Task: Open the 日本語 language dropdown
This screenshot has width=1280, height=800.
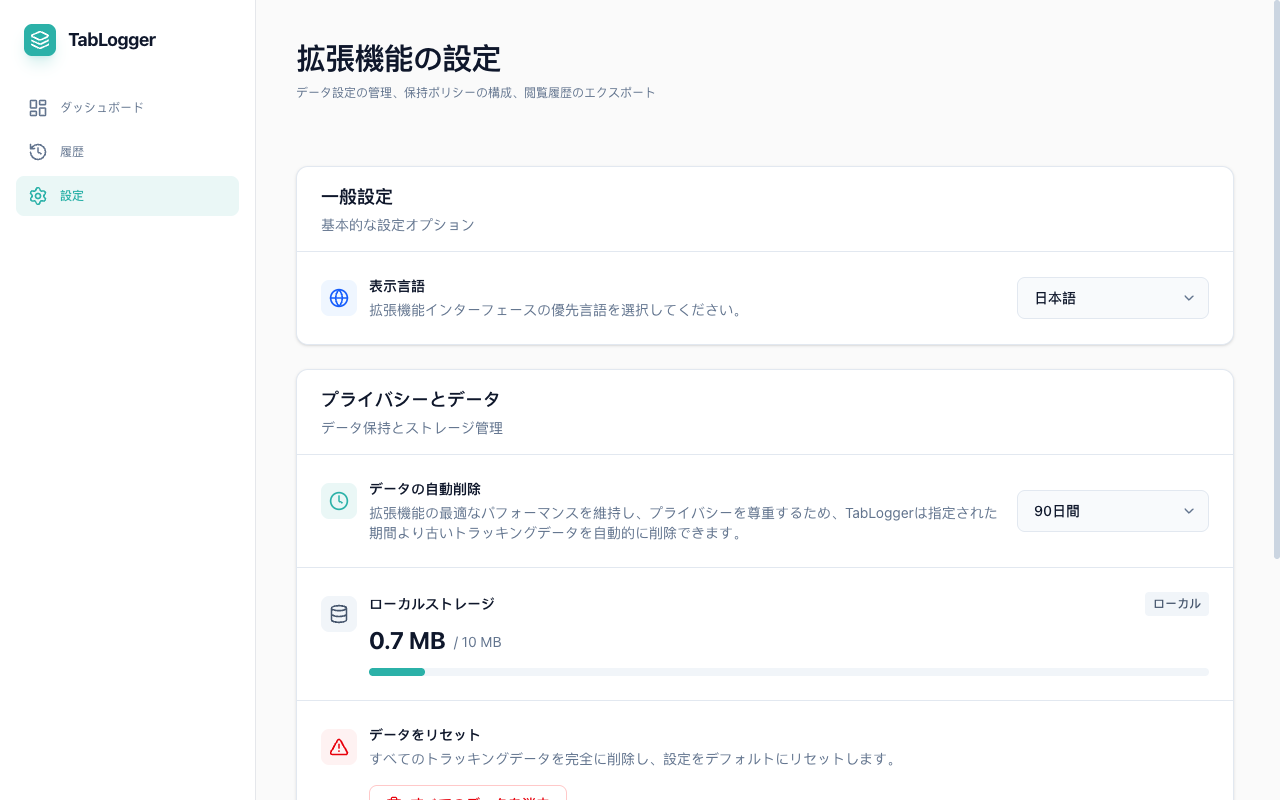Action: [x=1112, y=298]
